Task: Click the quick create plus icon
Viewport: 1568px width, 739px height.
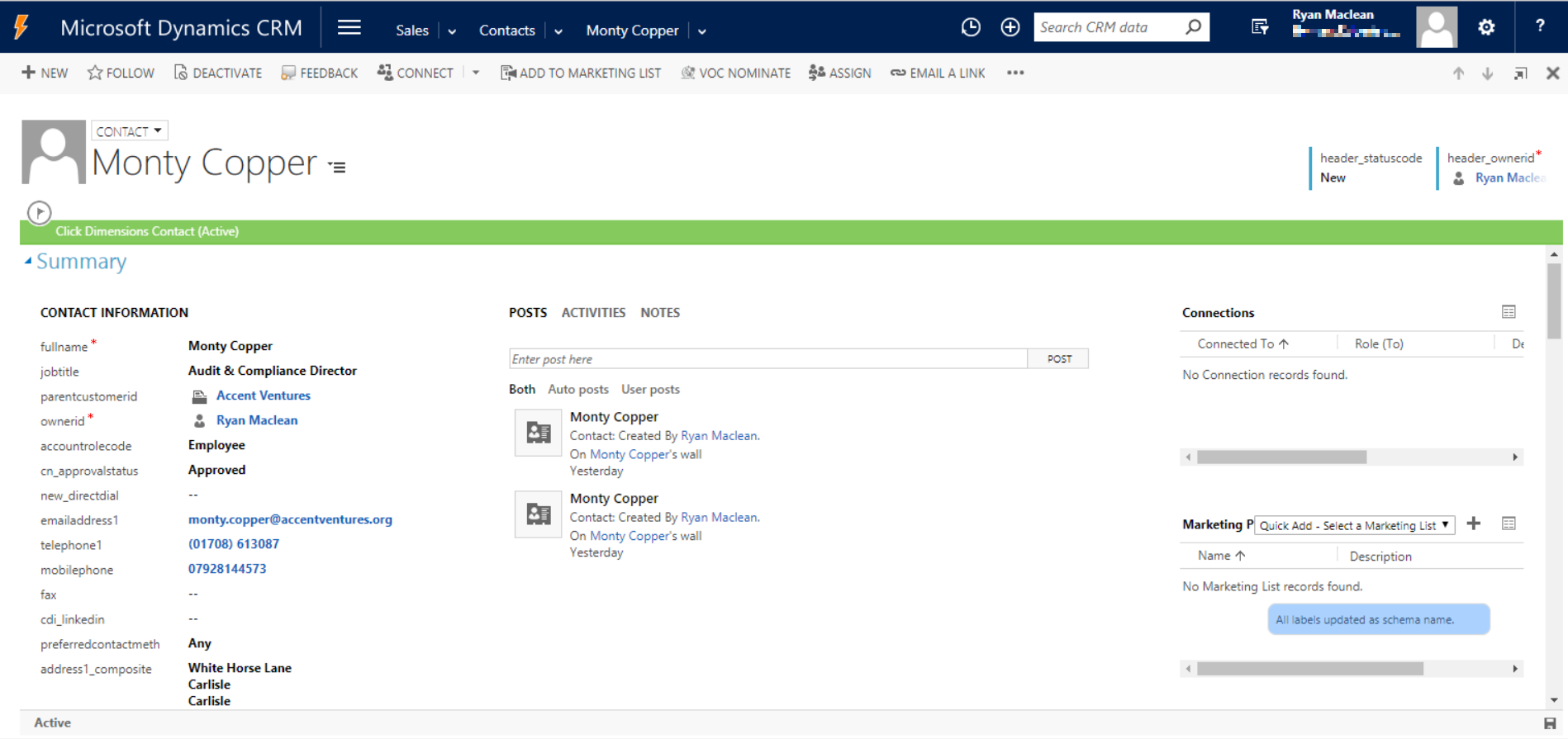Action: [1010, 27]
